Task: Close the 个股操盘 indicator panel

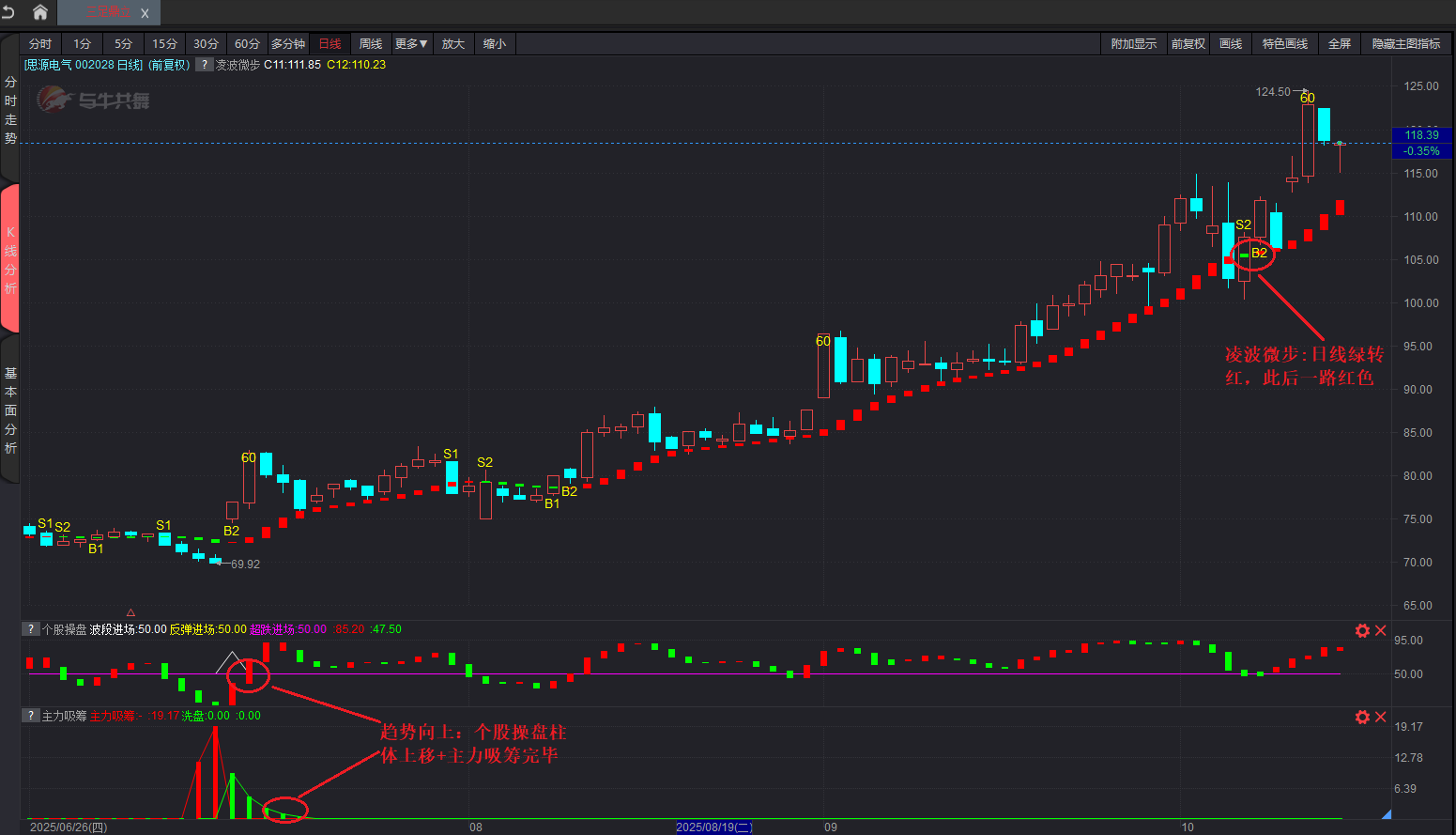Action: [1381, 631]
